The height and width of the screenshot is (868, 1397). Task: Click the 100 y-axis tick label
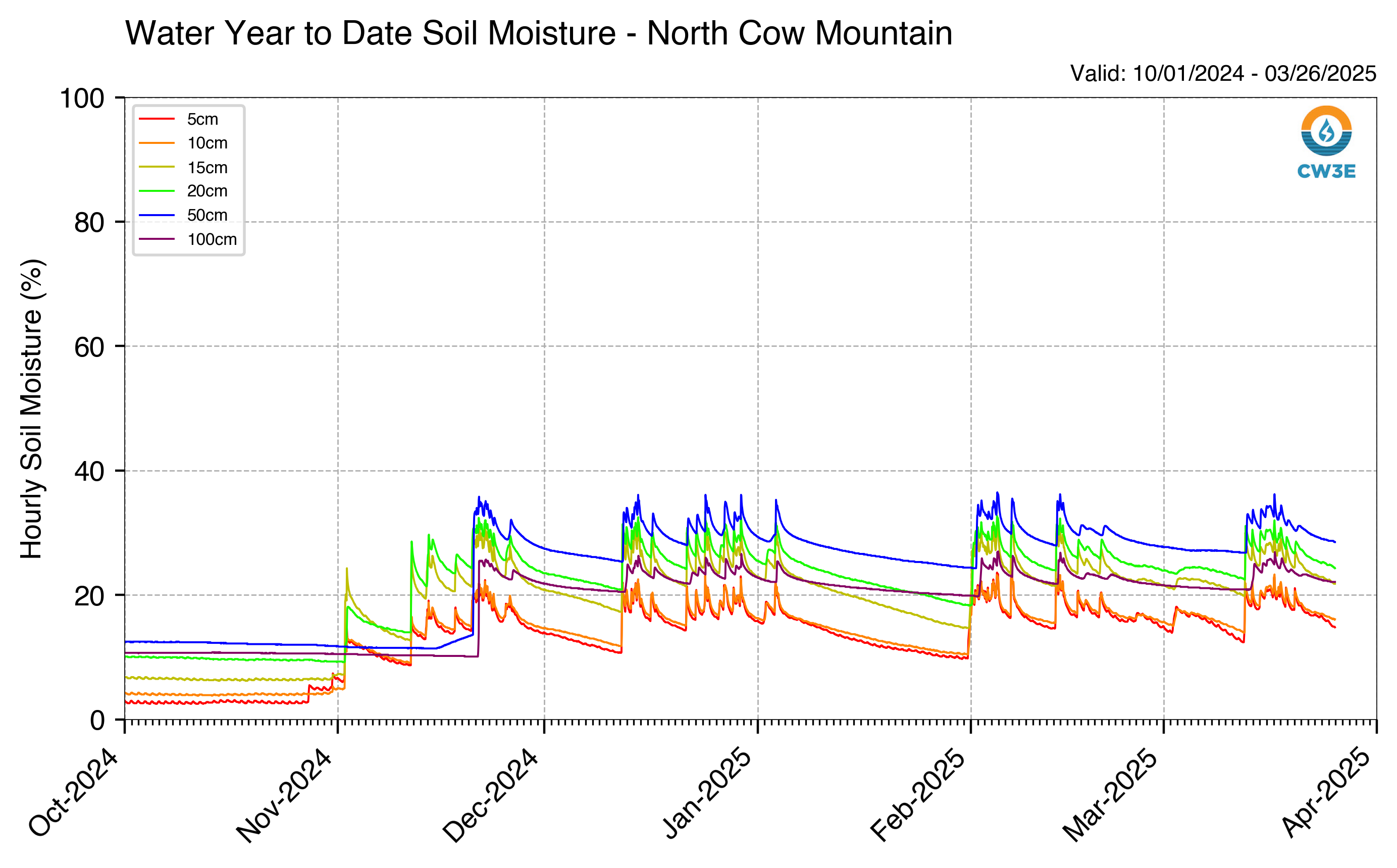click(82, 98)
